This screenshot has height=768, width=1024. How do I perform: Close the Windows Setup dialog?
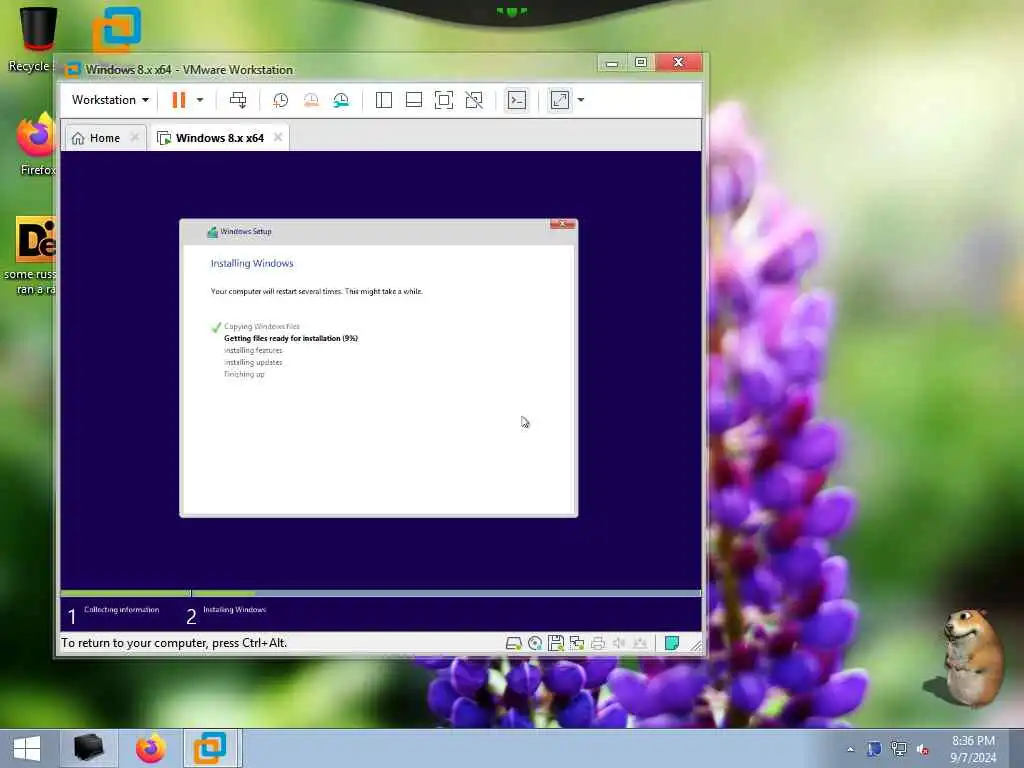tap(562, 225)
